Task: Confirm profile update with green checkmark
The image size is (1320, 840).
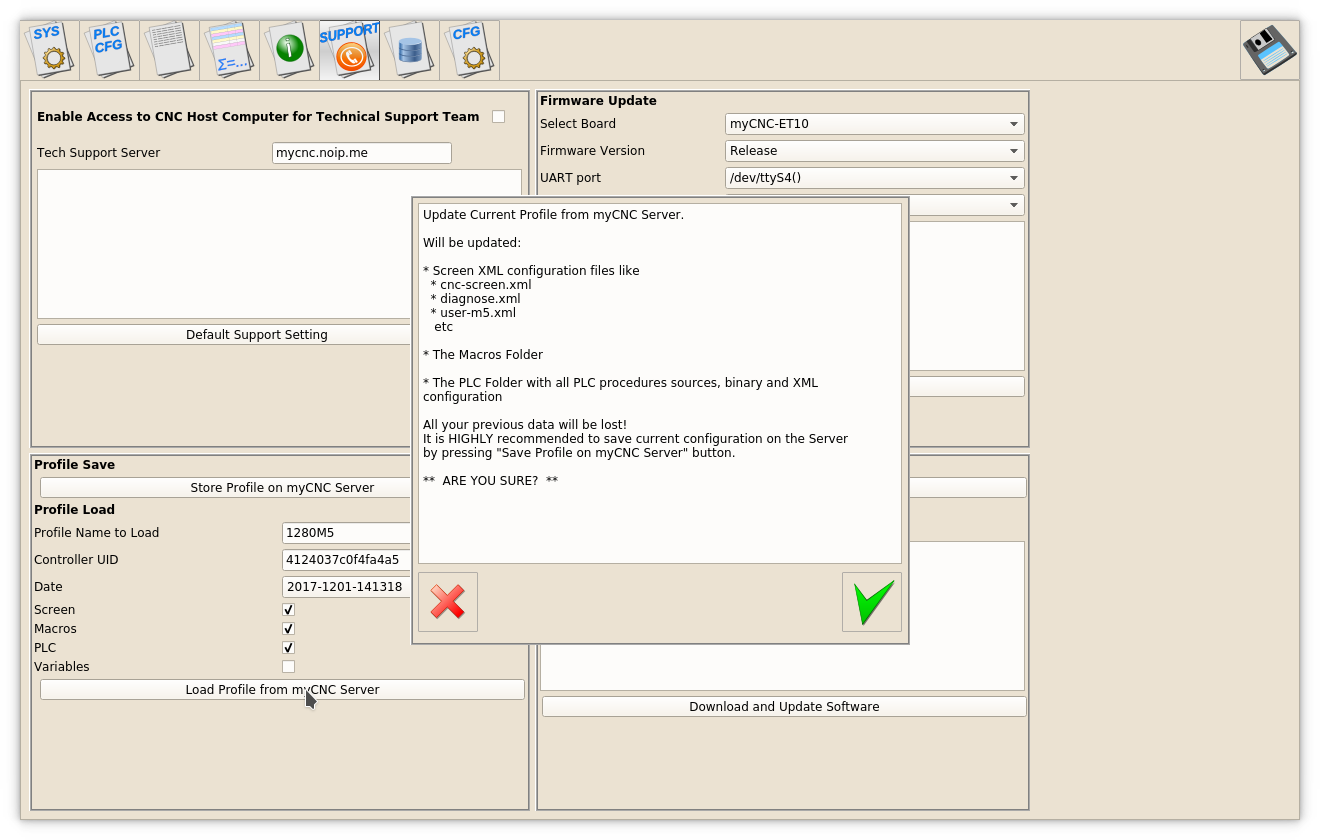Action: coord(872,602)
